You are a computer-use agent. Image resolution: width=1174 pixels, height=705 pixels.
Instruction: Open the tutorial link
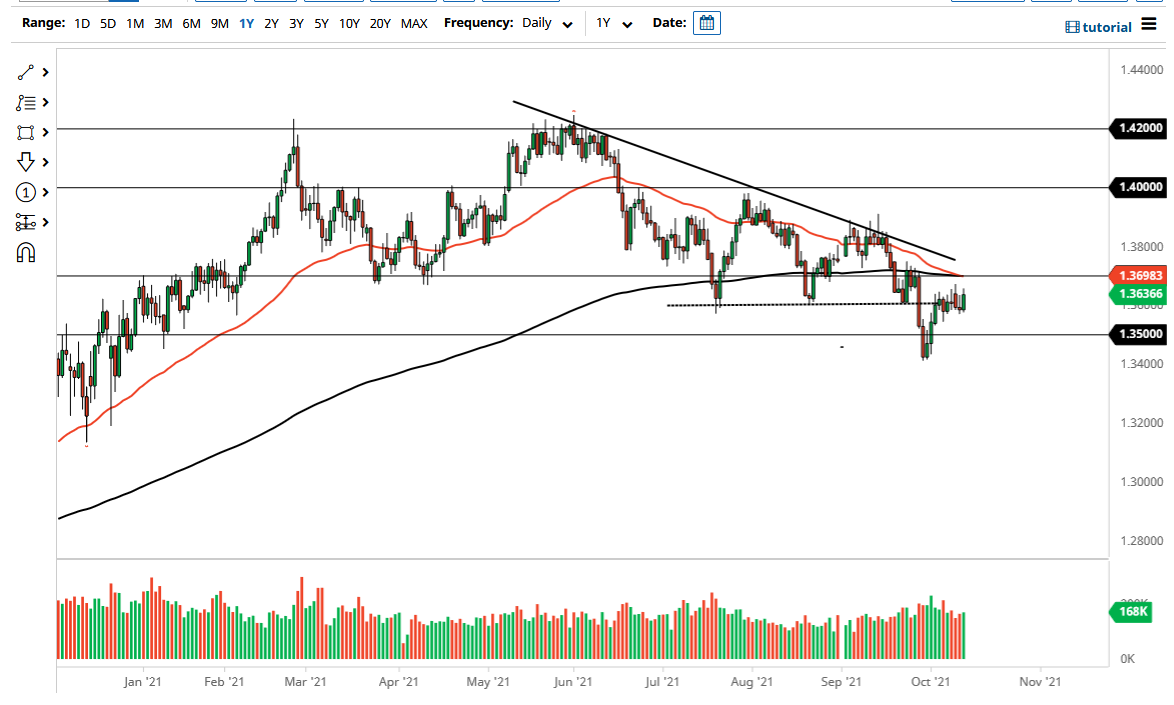tap(1098, 27)
